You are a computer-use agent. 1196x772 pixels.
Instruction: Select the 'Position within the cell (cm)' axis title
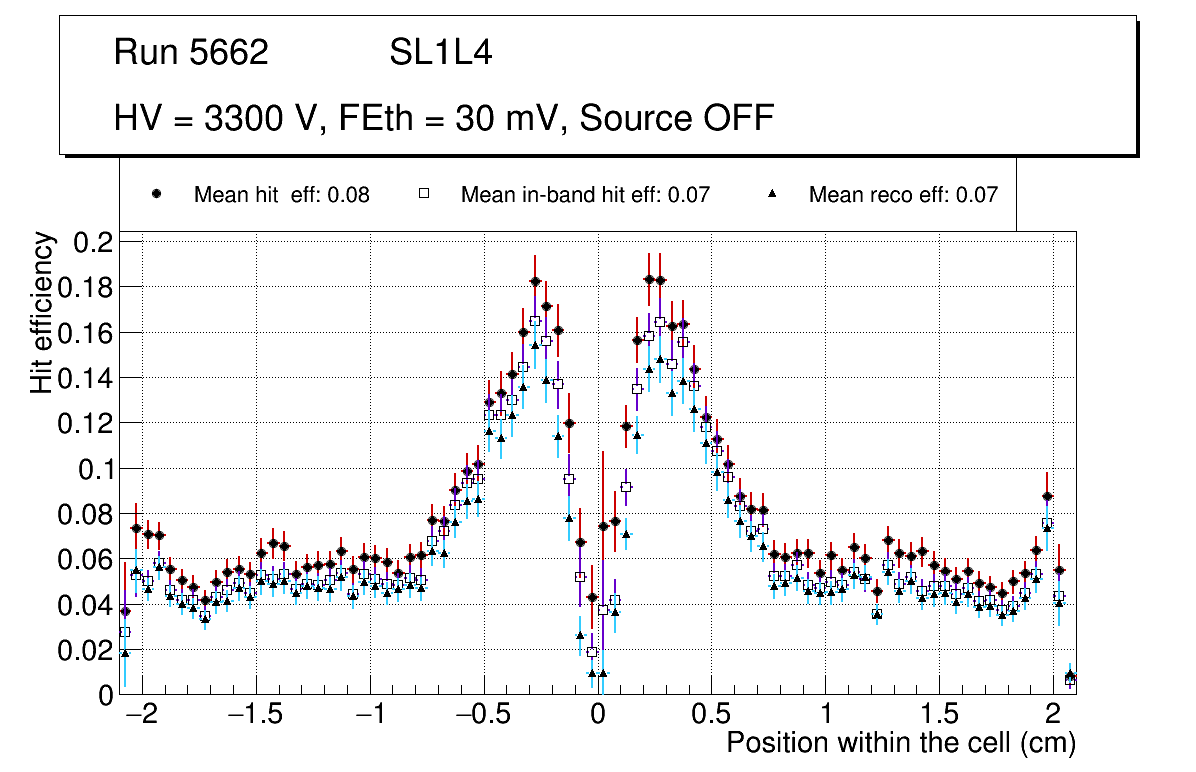[900, 743]
